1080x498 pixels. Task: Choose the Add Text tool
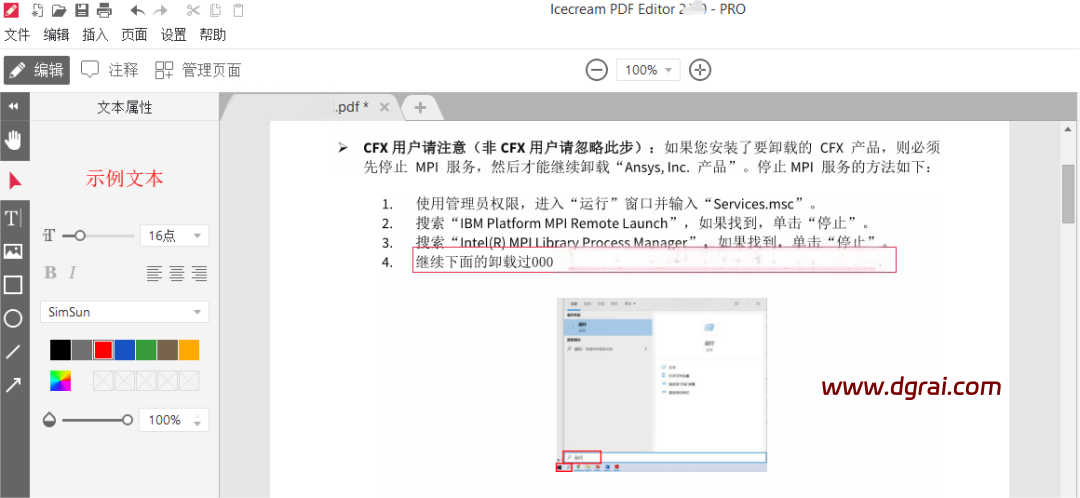pos(14,218)
